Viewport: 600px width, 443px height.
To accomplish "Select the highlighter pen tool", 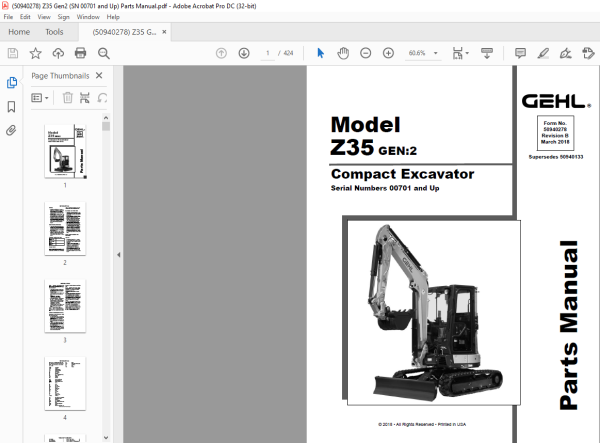I will (543, 53).
